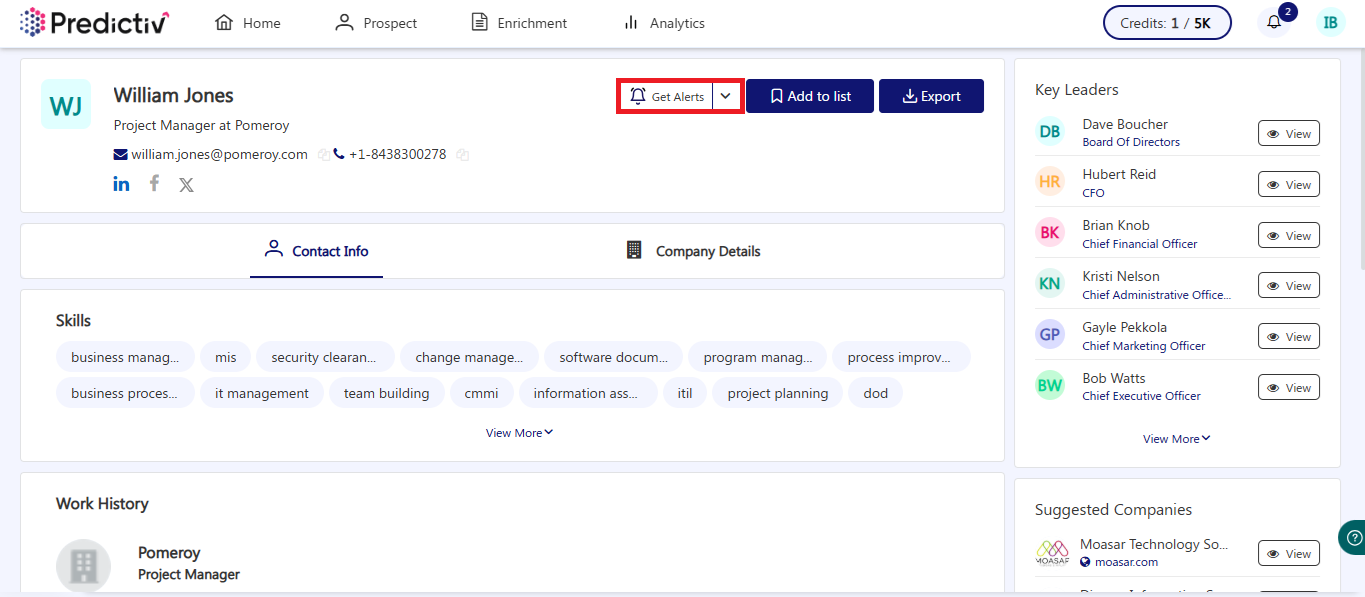
Task: View Dave Boucher's profile
Action: pos(1288,133)
